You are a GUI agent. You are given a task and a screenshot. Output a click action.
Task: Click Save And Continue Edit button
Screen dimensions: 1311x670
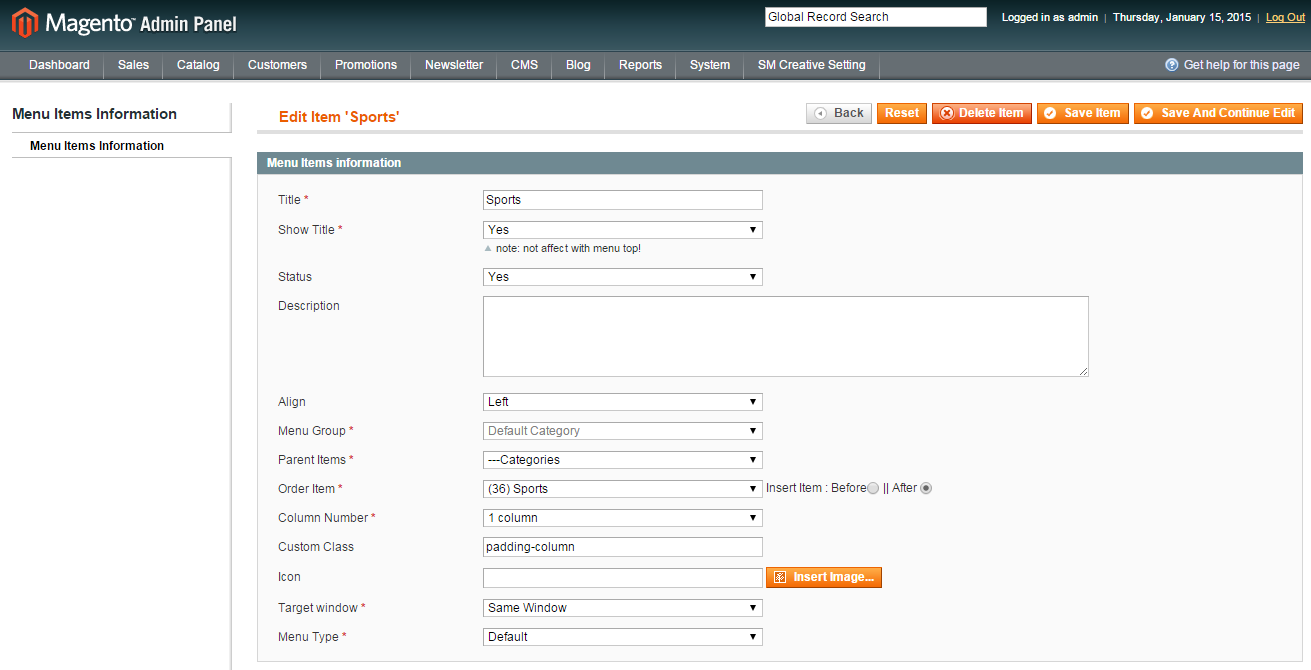pos(1218,113)
